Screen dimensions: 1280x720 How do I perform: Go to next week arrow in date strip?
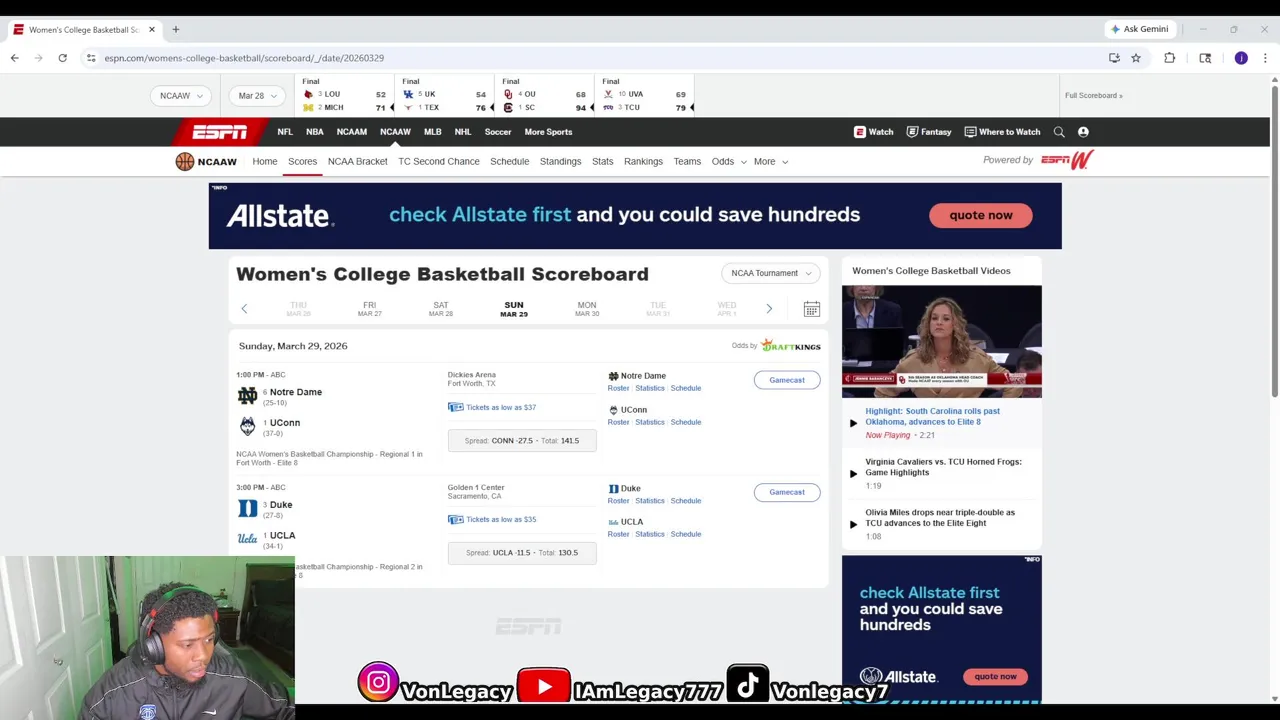point(769,309)
